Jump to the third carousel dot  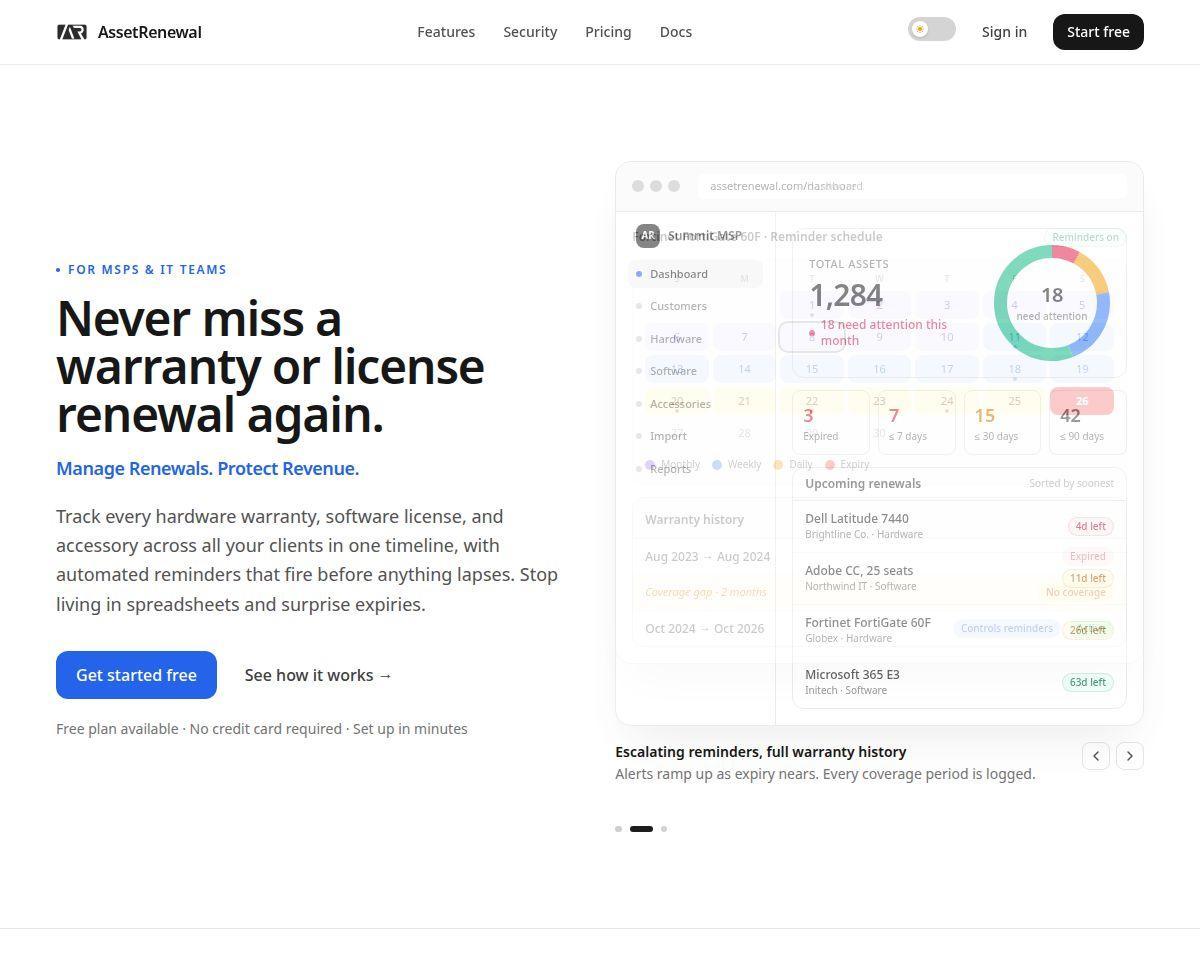pos(664,829)
